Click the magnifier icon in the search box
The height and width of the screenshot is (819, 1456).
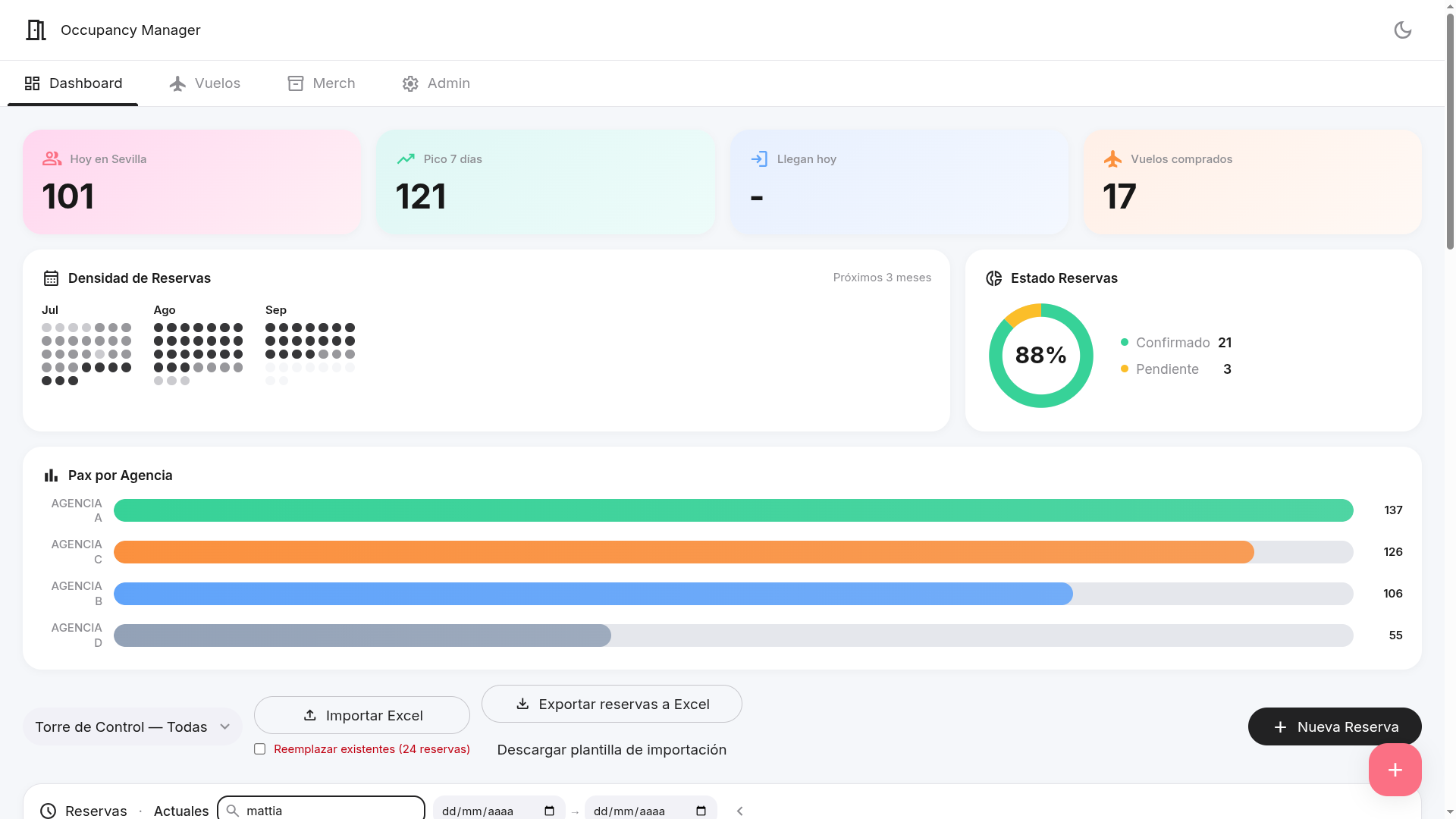(x=233, y=811)
